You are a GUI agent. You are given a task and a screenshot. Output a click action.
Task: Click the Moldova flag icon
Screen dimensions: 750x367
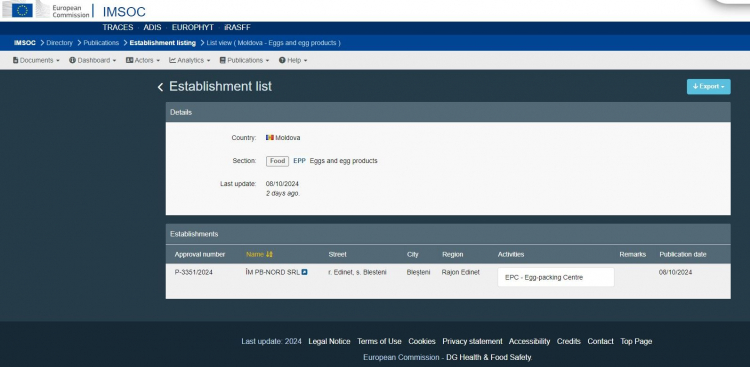270,137
